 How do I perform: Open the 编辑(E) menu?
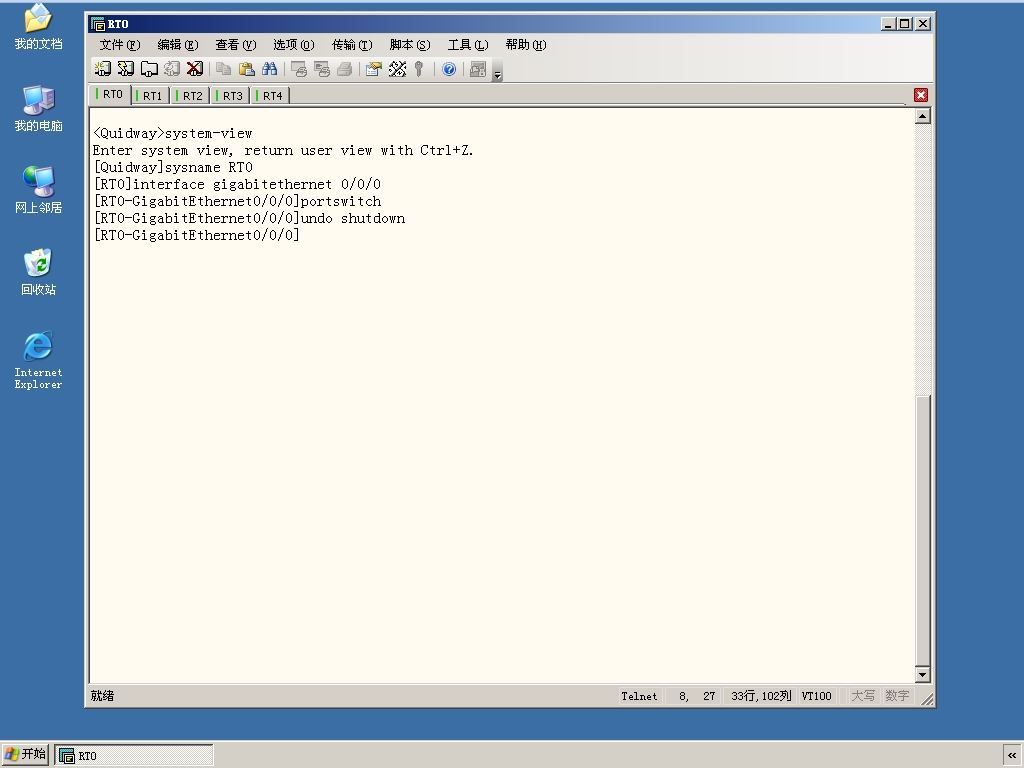(178, 44)
